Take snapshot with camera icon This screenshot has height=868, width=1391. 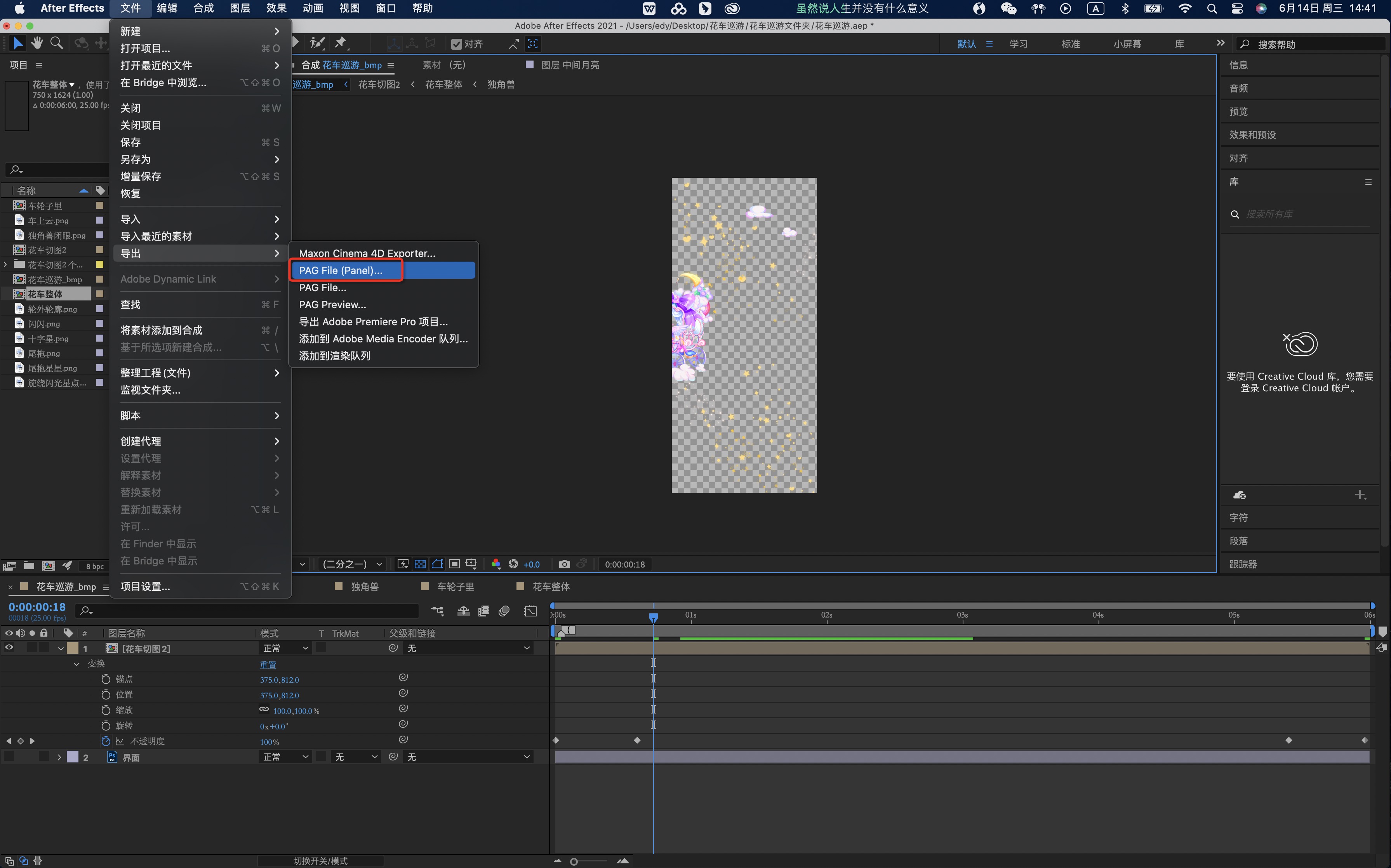(x=564, y=564)
